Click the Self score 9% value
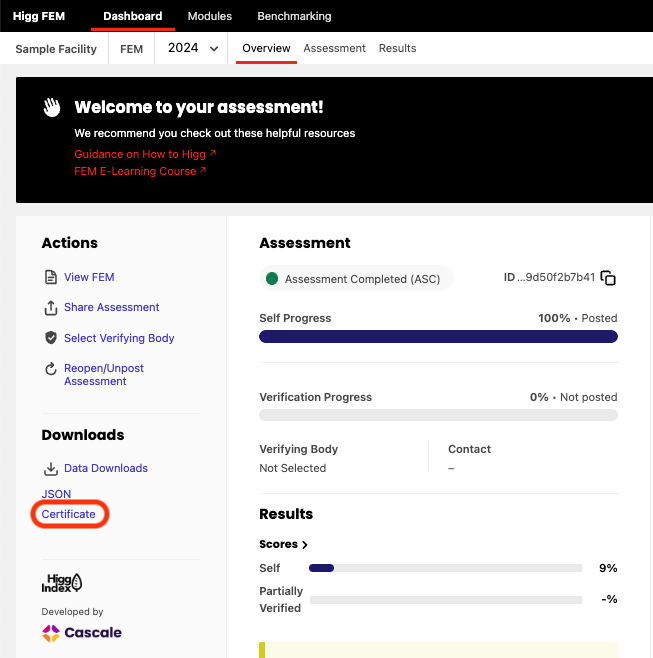 click(608, 568)
